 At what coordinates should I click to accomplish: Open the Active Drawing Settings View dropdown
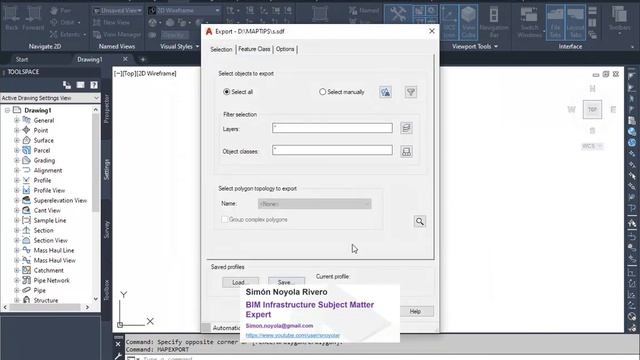[x=50, y=98]
